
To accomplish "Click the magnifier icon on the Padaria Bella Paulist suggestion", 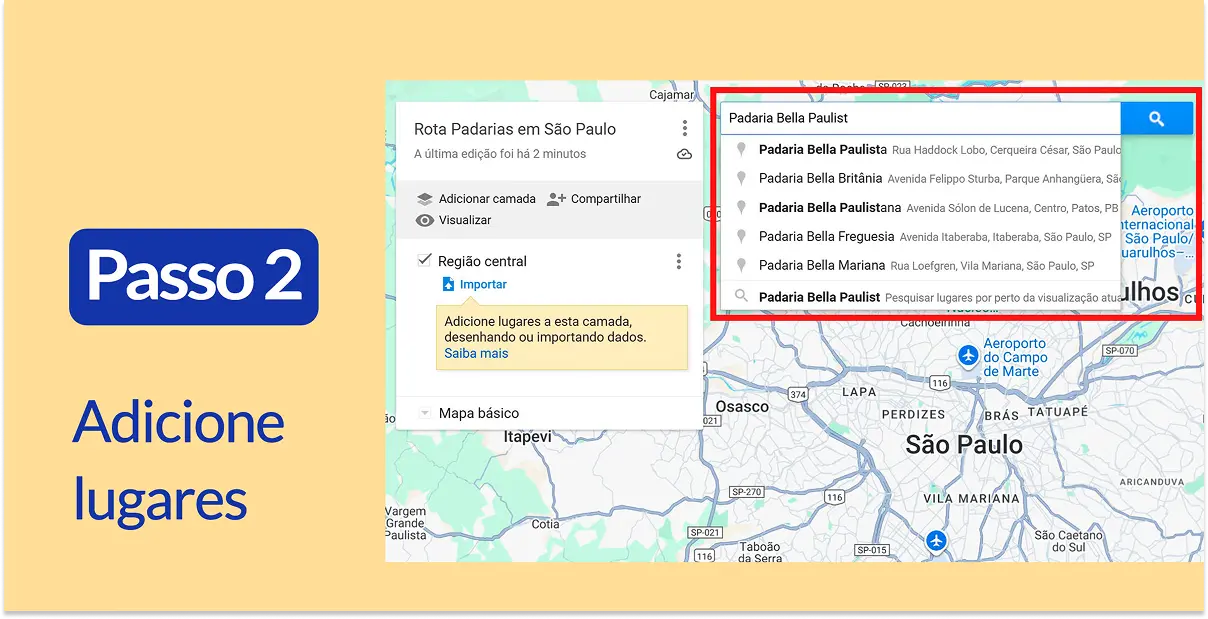I will (741, 294).
